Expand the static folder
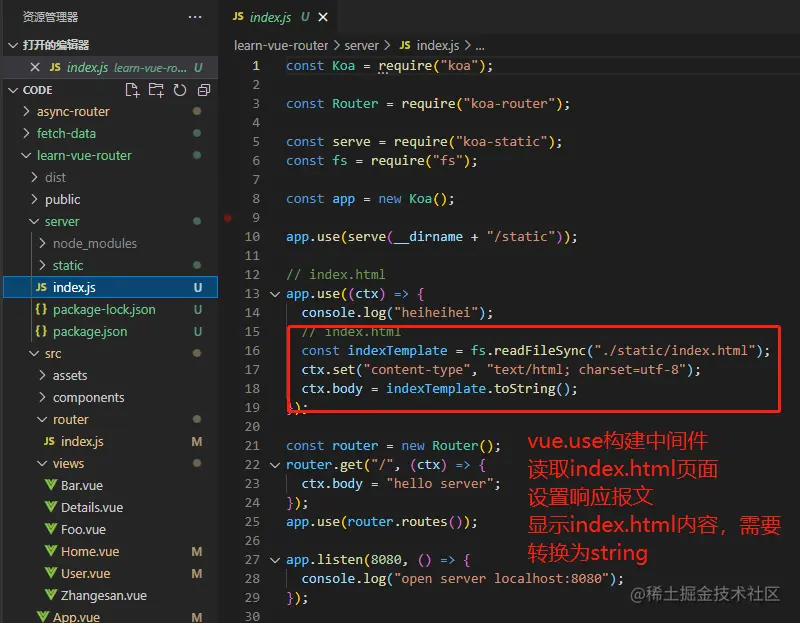This screenshot has height=623, width=800. (x=43, y=265)
